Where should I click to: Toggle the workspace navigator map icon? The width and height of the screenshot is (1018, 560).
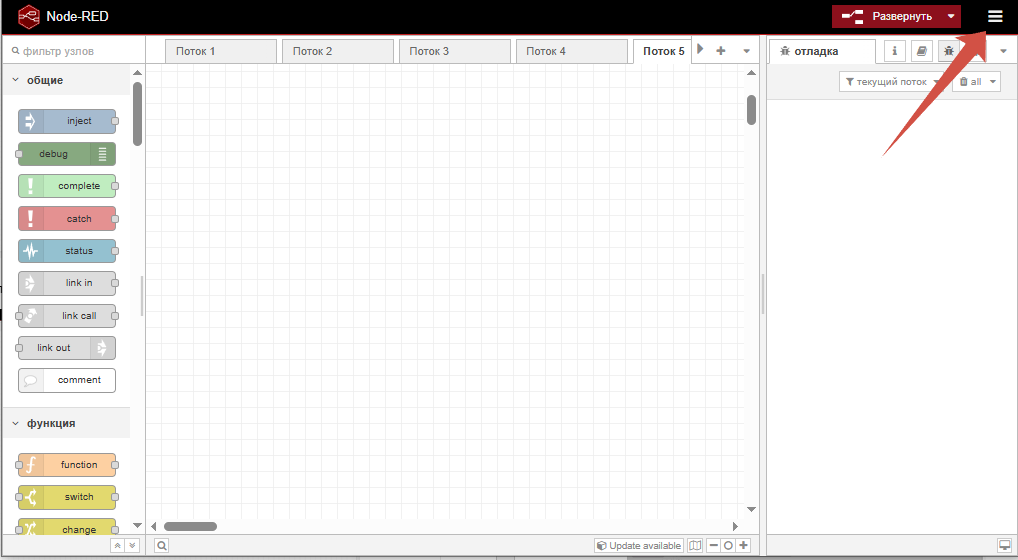point(695,546)
